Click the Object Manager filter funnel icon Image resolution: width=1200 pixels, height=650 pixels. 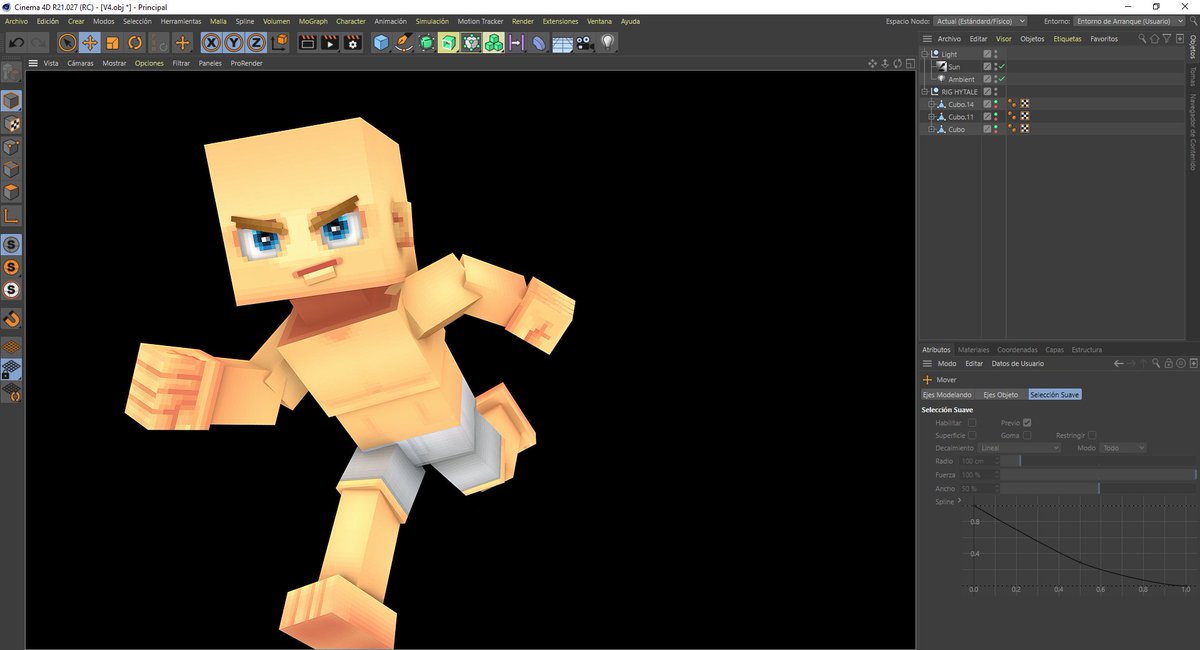pyautogui.click(x=1166, y=38)
